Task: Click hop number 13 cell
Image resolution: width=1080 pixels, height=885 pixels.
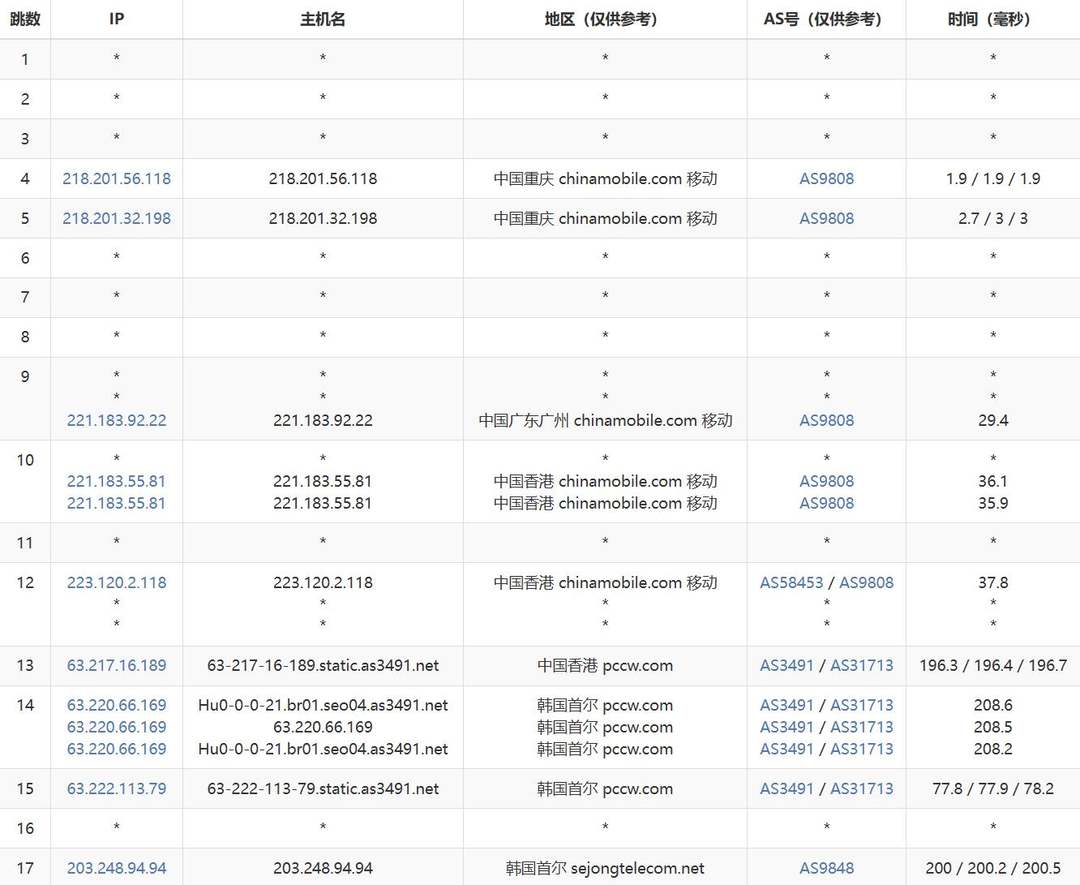Action: (25, 665)
